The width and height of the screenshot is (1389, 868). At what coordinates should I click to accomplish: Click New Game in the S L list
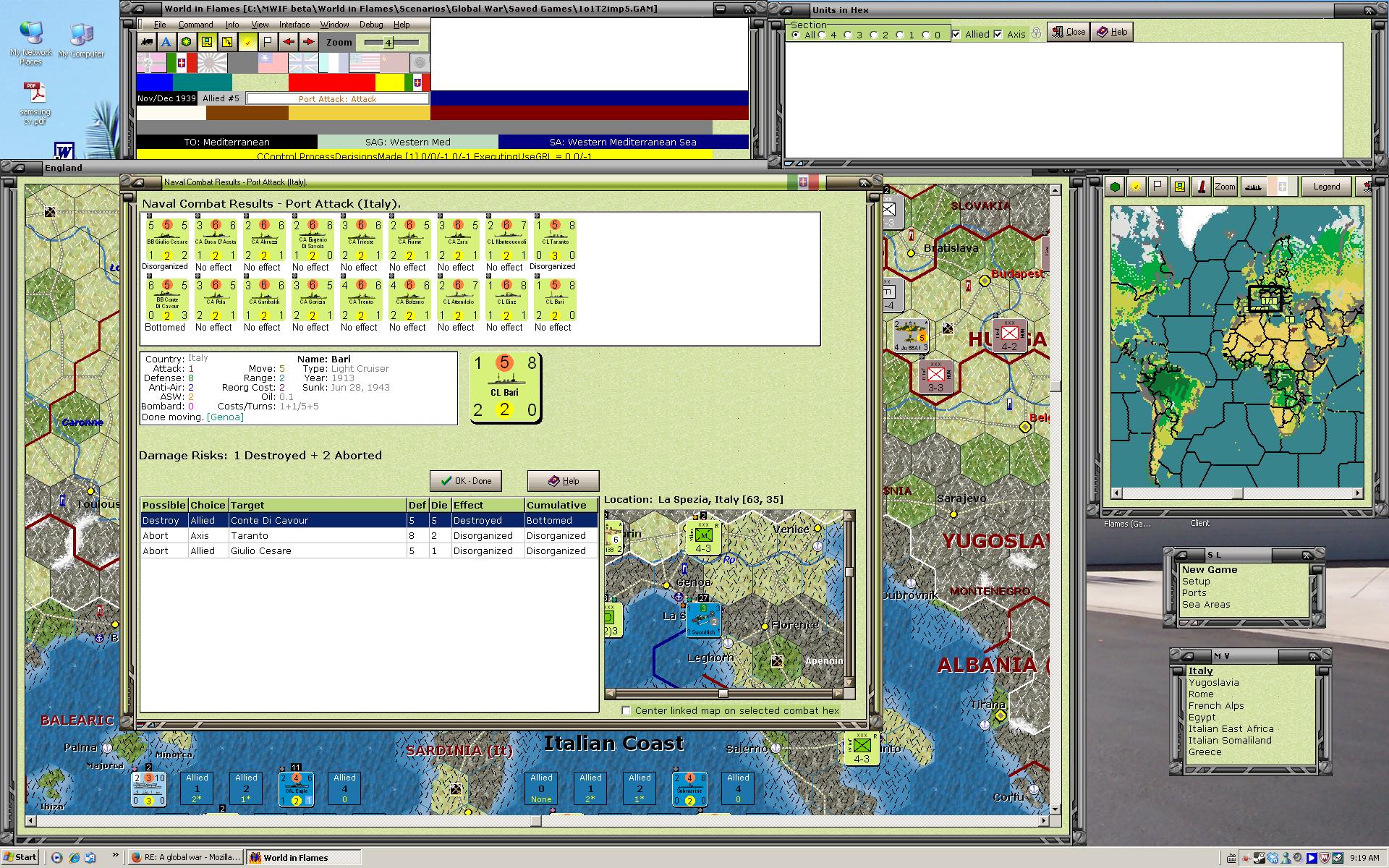point(1210,569)
